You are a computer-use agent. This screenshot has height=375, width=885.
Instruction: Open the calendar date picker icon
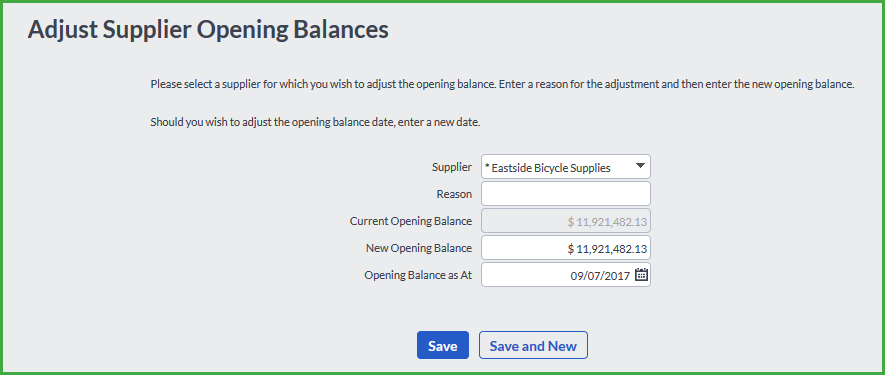click(x=641, y=275)
